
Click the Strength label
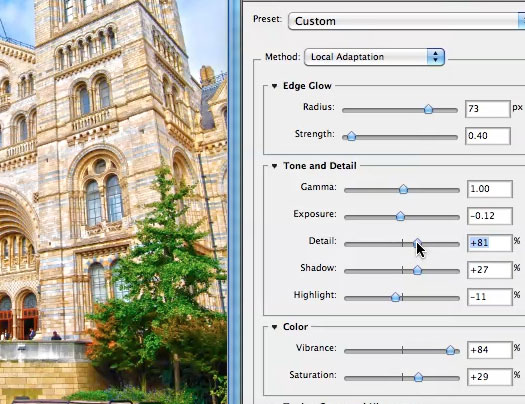click(x=315, y=134)
